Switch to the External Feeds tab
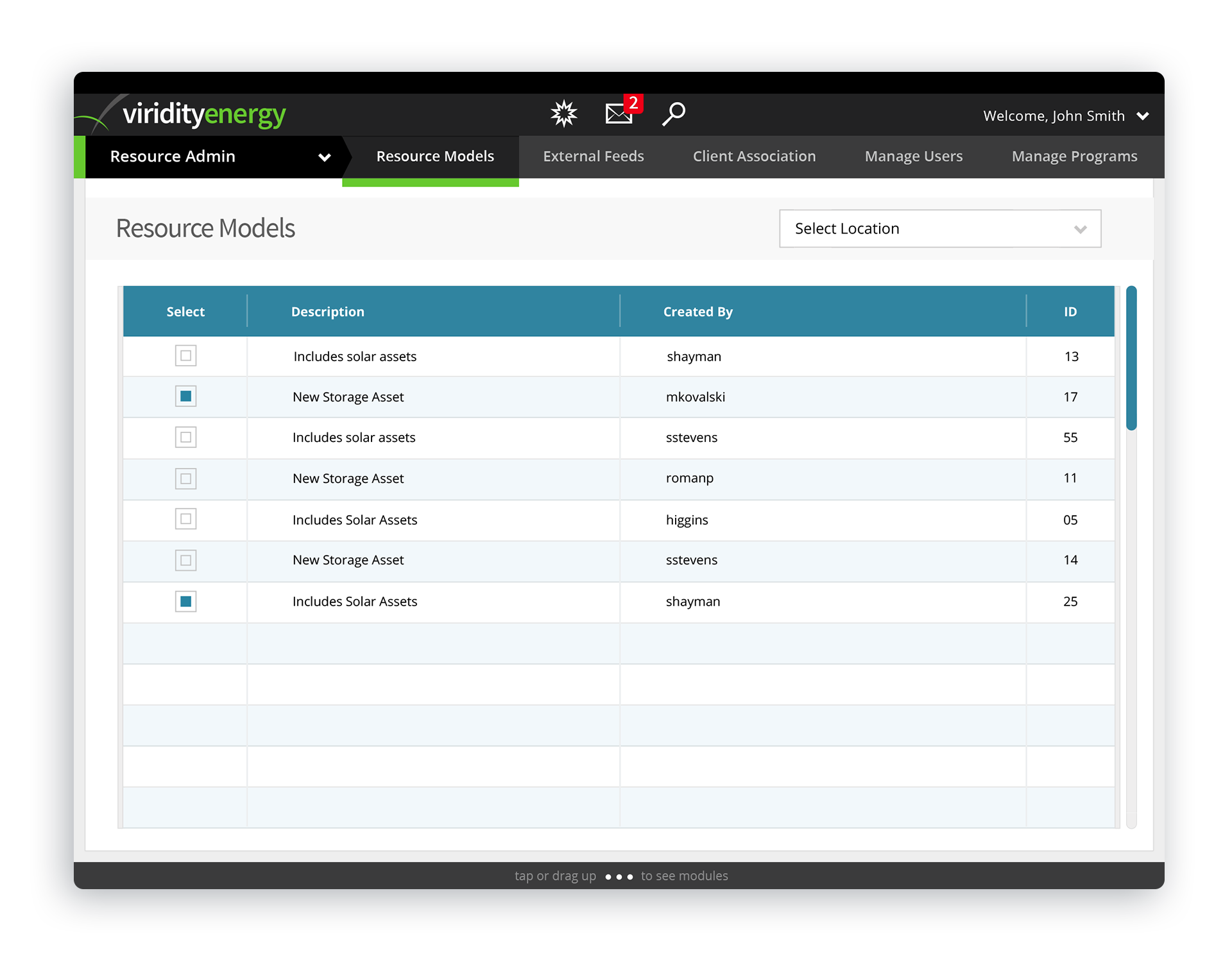1232x961 pixels. click(x=593, y=157)
